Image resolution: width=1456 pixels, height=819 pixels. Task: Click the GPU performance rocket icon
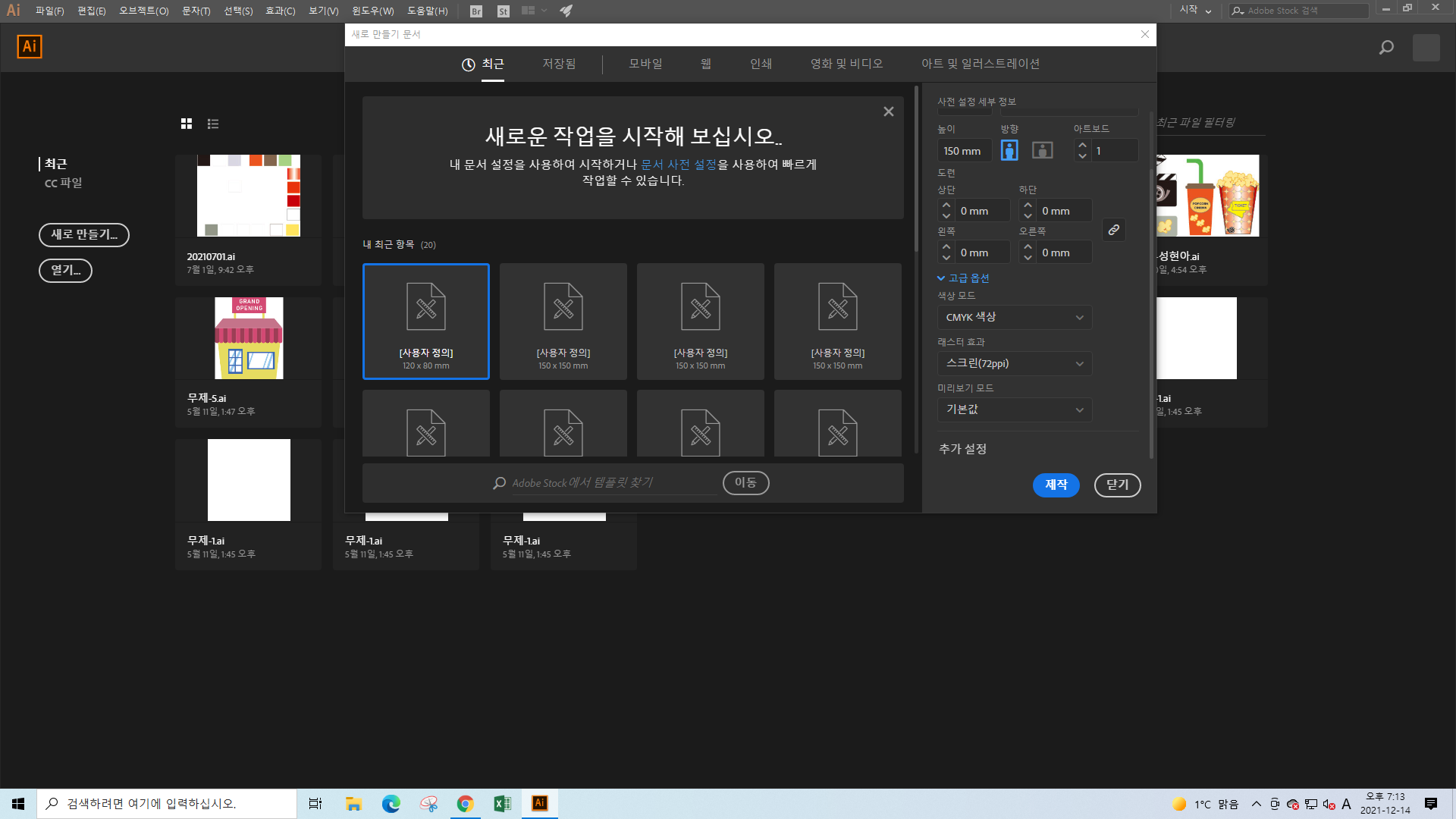pyautogui.click(x=566, y=11)
